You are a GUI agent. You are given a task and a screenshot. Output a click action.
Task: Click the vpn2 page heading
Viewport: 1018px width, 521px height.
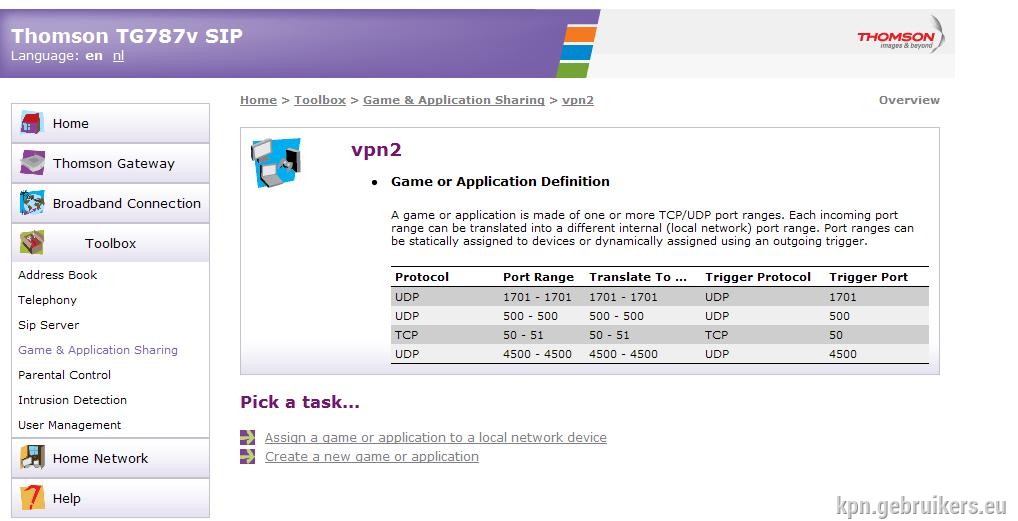(377, 150)
